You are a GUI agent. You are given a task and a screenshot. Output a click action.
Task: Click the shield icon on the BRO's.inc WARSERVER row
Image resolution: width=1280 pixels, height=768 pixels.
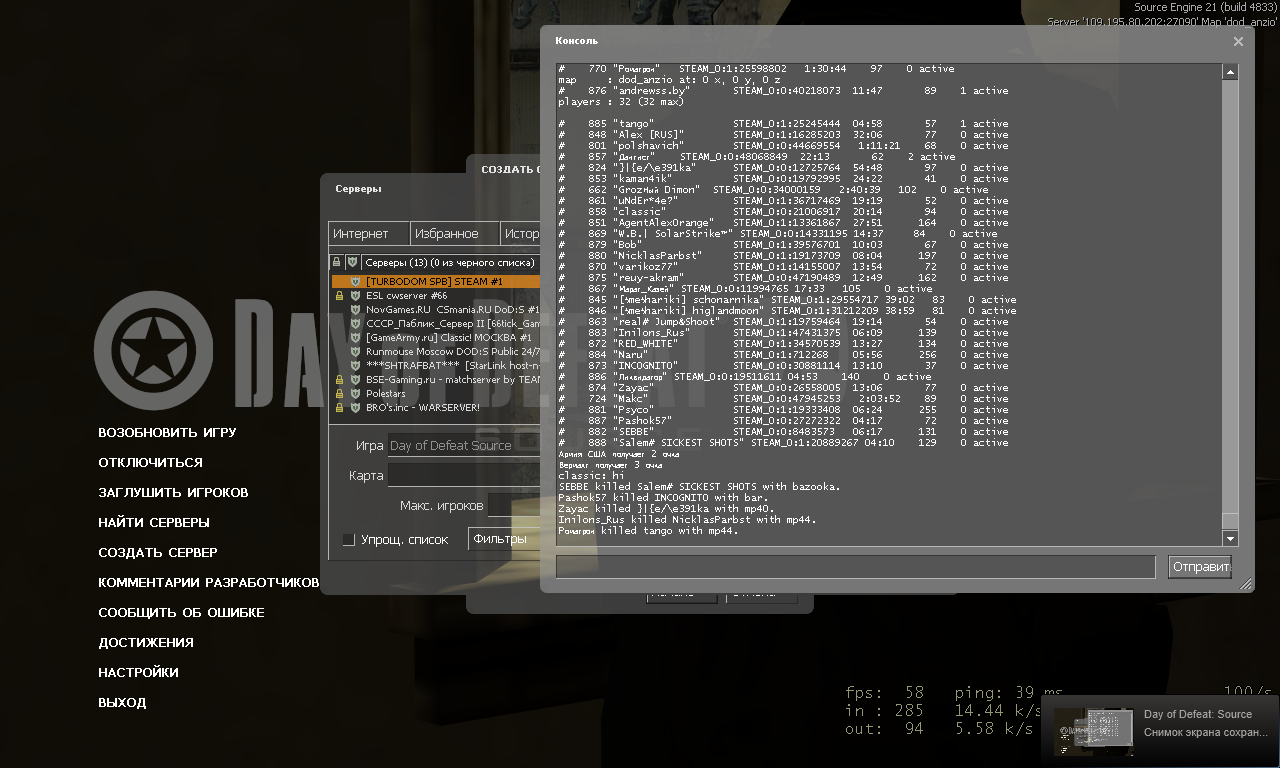coord(355,408)
